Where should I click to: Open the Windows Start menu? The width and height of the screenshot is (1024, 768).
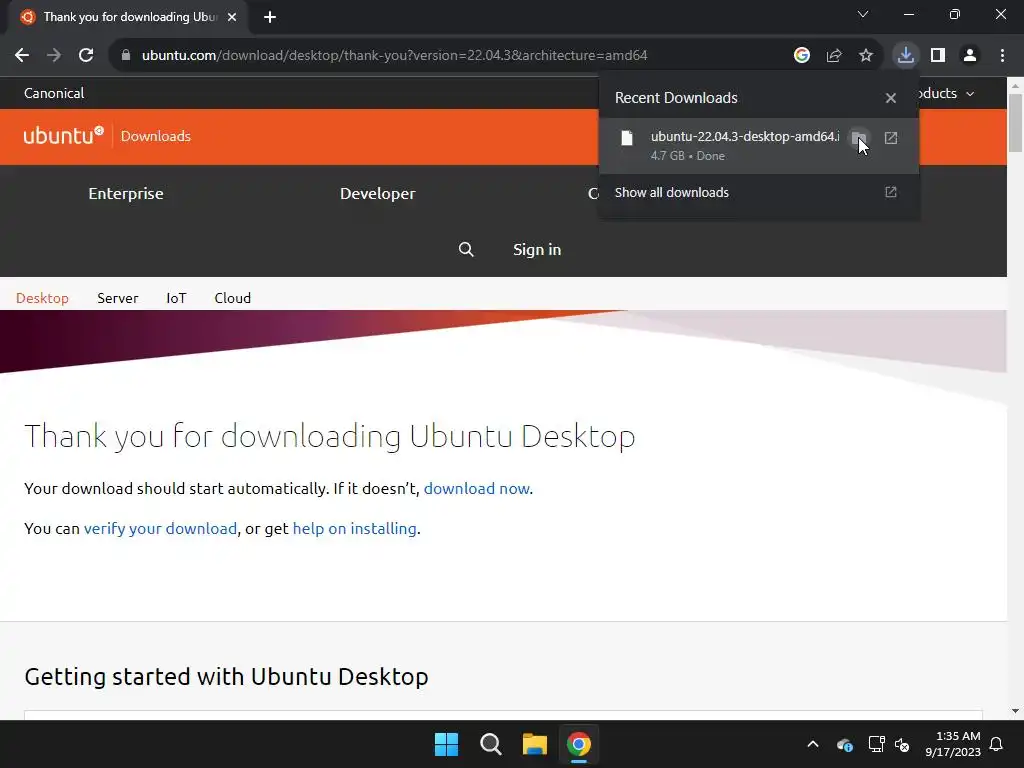pyautogui.click(x=447, y=744)
